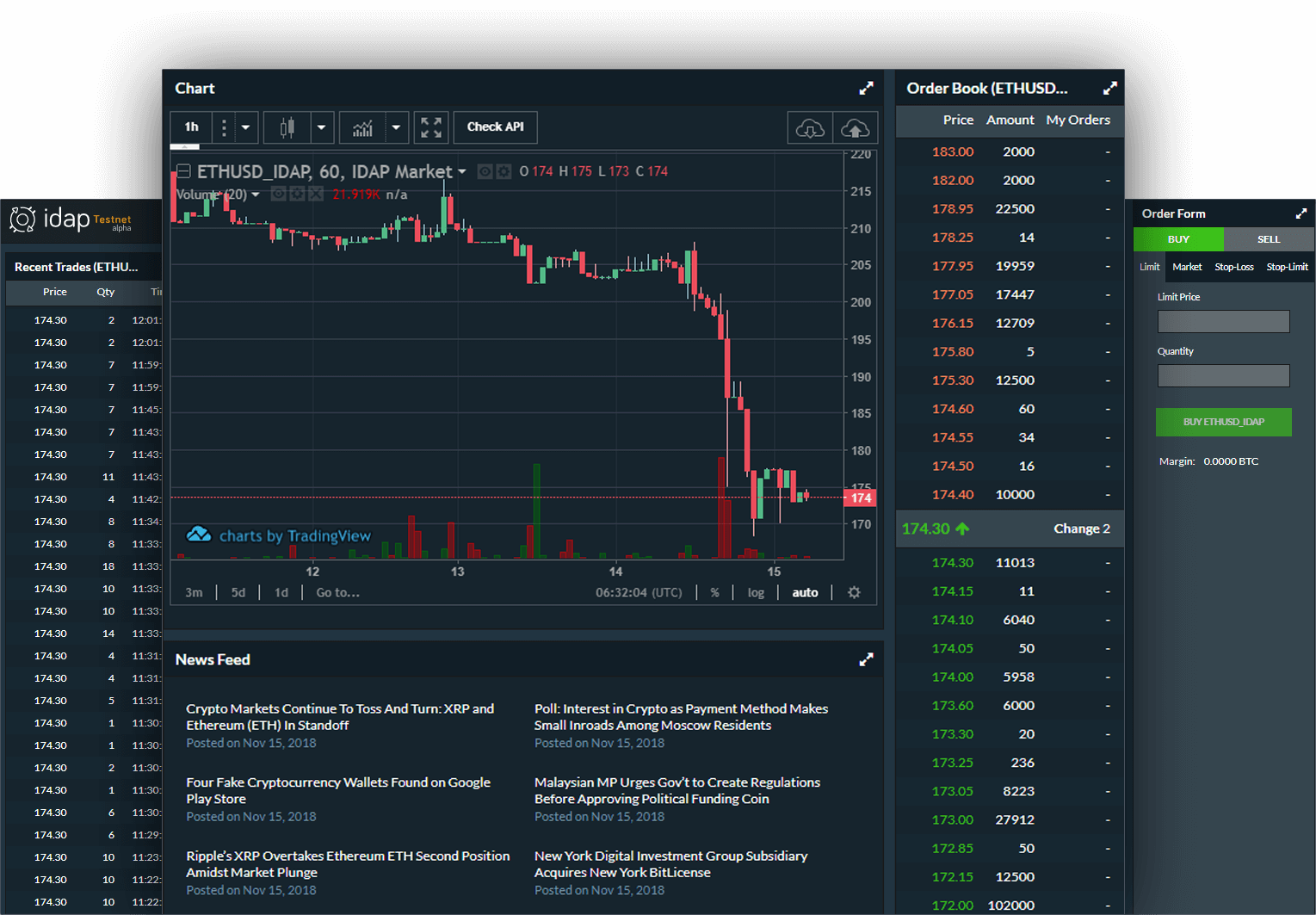
Task: Click the 172.00 bid price
Action: pos(952,906)
